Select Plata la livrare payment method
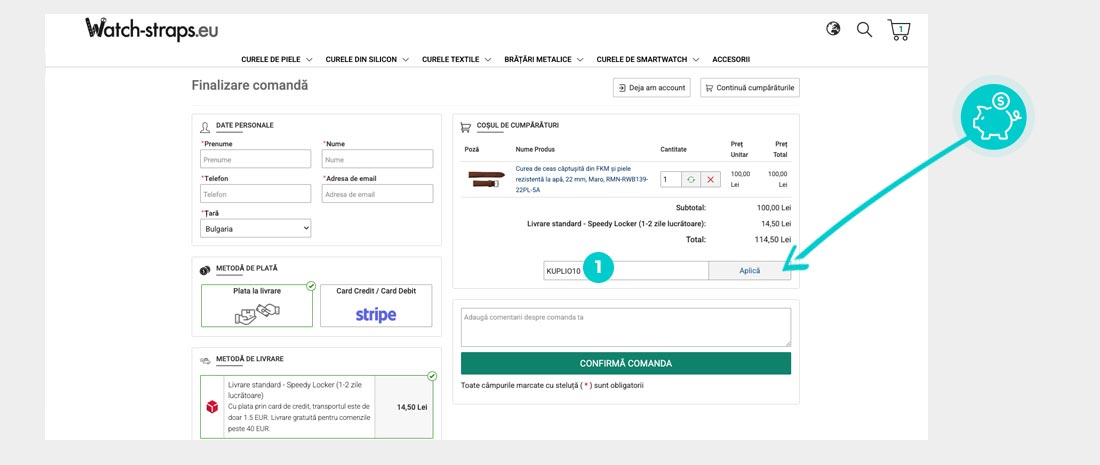 [257, 306]
